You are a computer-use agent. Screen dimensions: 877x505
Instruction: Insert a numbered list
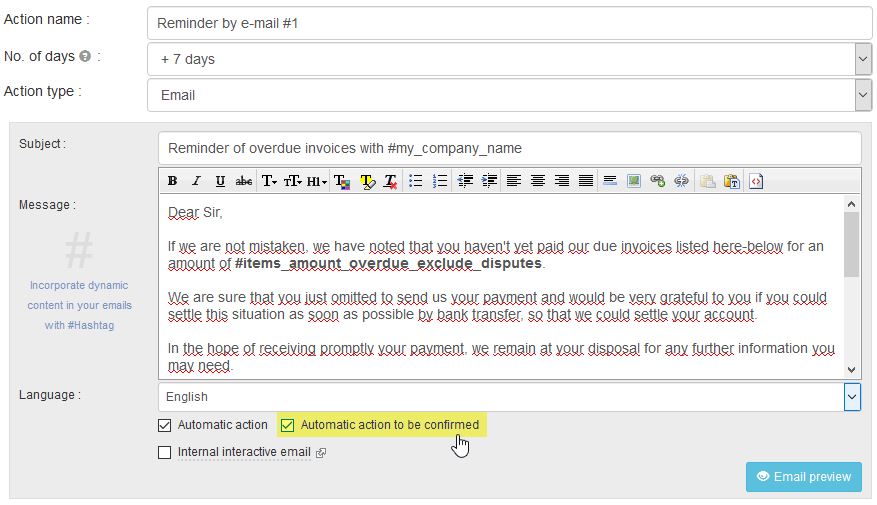[x=439, y=181]
